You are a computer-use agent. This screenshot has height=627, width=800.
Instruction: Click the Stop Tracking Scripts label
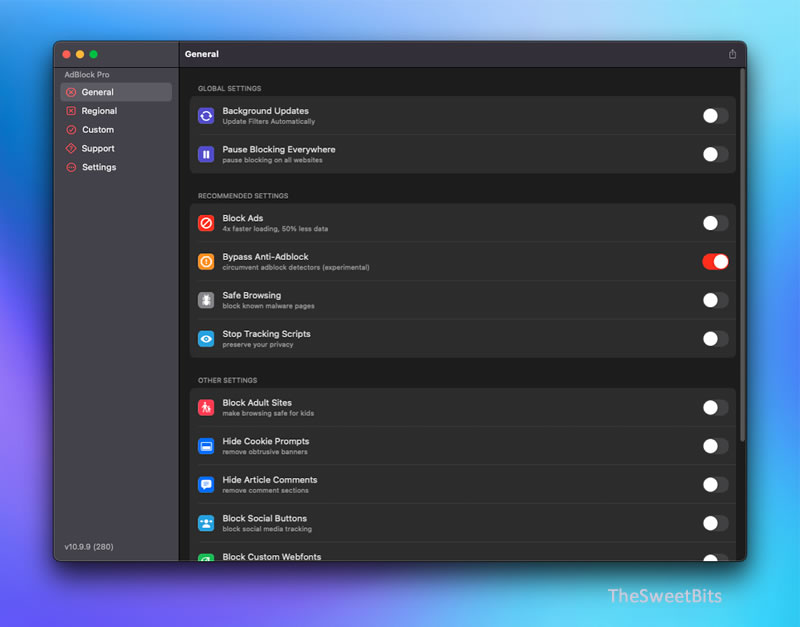pos(266,334)
